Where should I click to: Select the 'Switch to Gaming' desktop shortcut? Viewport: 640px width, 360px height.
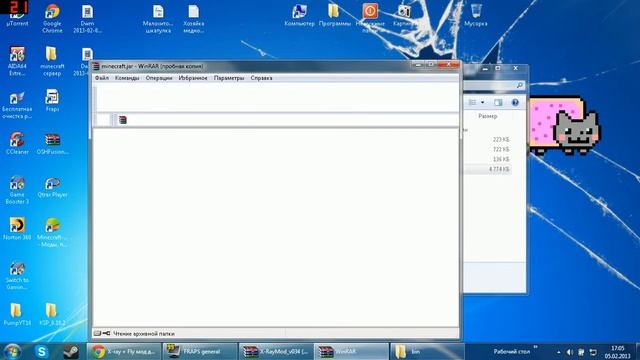(x=17, y=276)
